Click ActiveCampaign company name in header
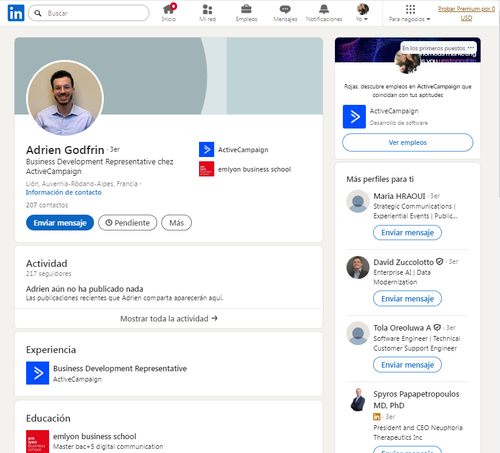500x453 pixels. coord(243,150)
